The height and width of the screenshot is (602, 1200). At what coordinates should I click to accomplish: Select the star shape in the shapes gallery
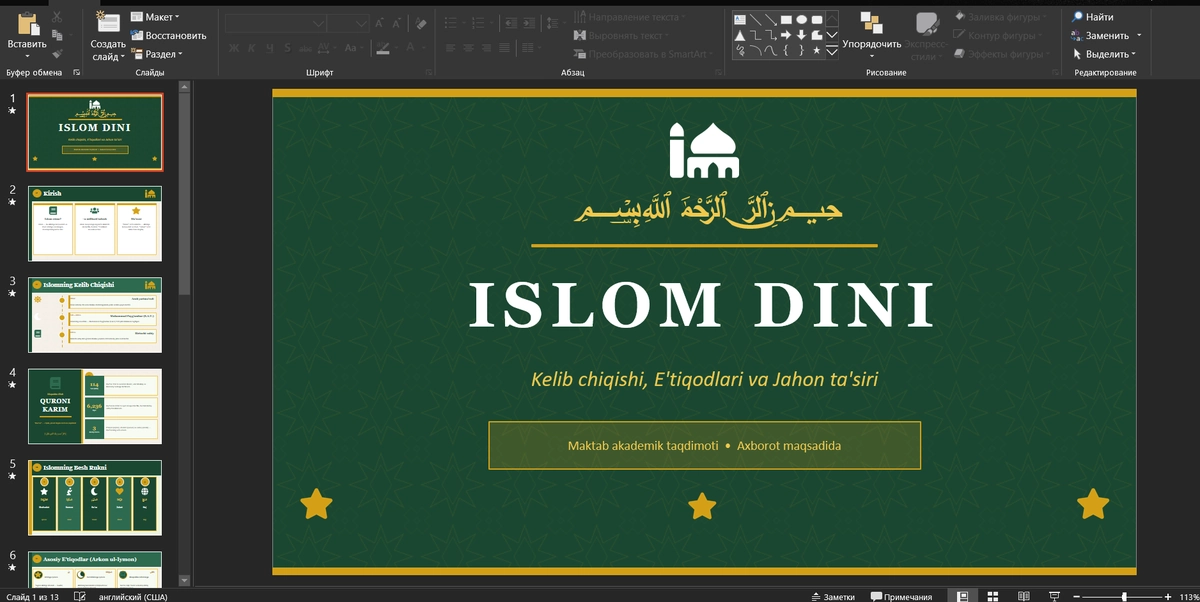coord(817,51)
